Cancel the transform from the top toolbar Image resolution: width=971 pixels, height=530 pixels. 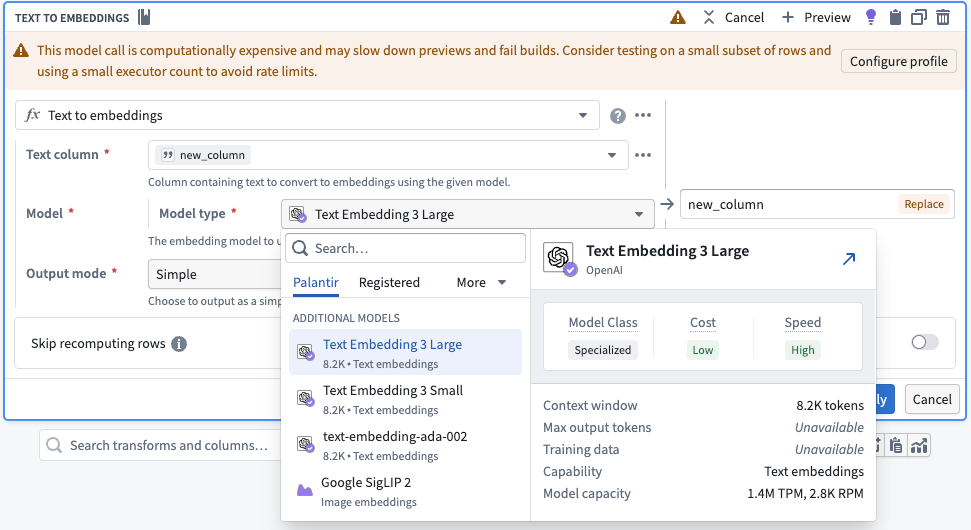(x=734, y=17)
